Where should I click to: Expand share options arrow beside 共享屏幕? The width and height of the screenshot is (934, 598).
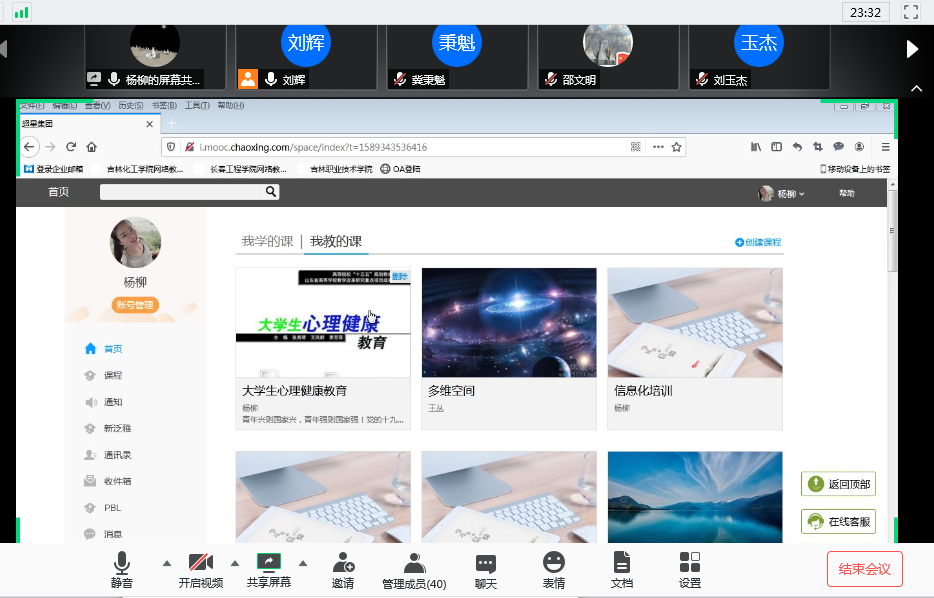coord(303,562)
